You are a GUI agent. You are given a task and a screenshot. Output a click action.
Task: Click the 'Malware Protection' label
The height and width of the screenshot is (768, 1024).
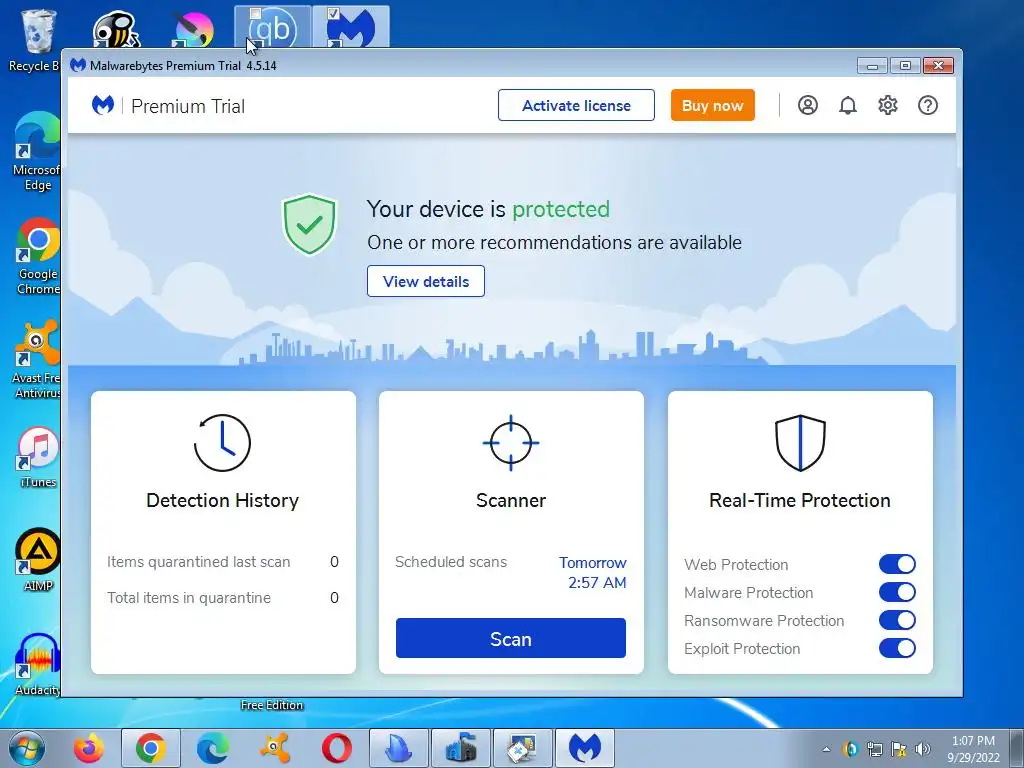[x=748, y=592]
